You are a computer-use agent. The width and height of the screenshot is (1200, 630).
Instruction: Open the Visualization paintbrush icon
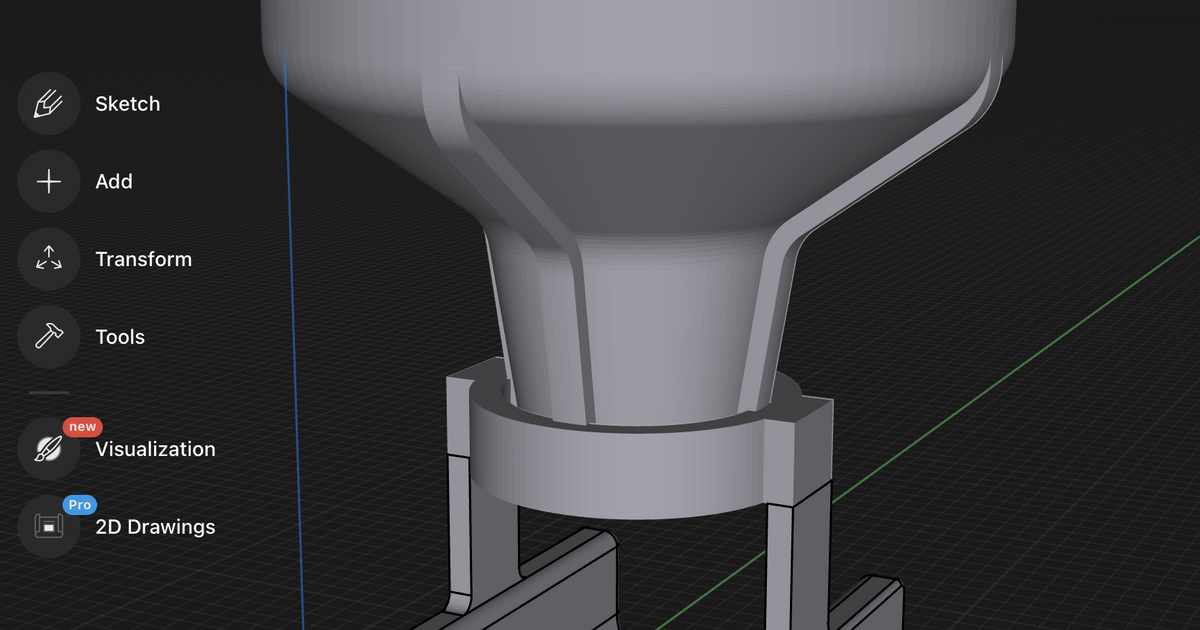[x=48, y=449]
